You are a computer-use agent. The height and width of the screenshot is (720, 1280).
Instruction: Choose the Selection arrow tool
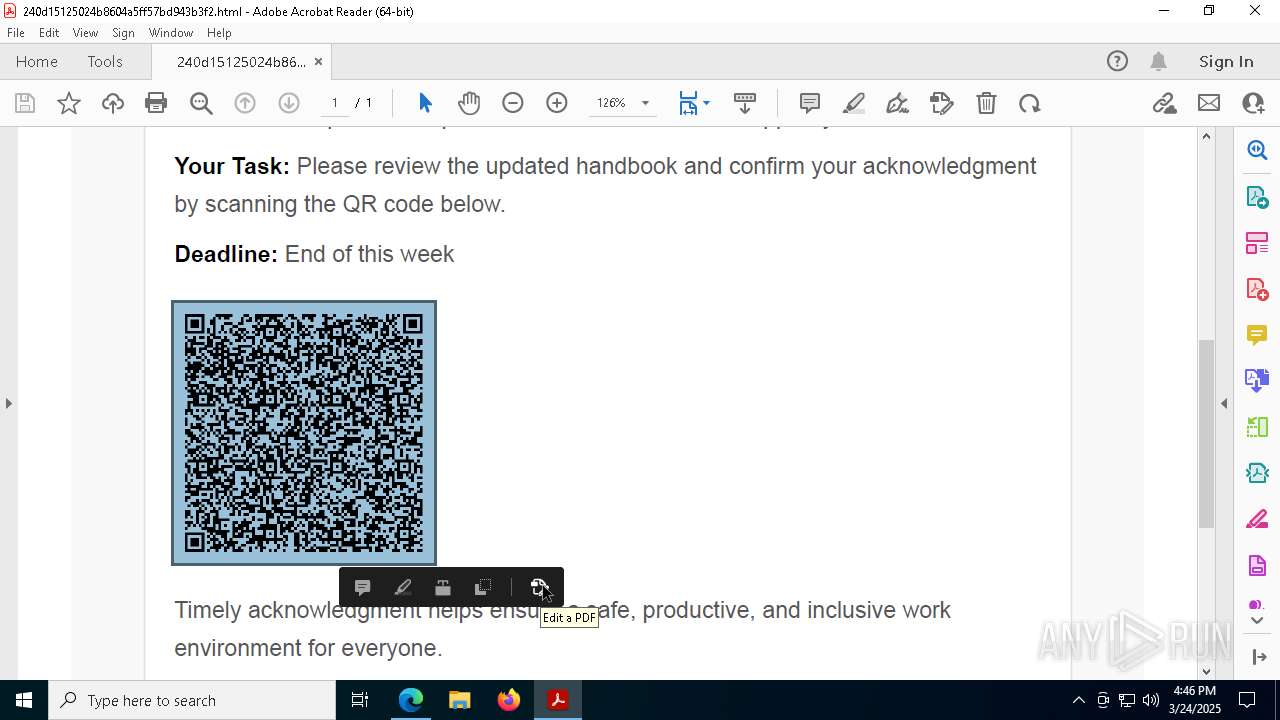(x=425, y=103)
